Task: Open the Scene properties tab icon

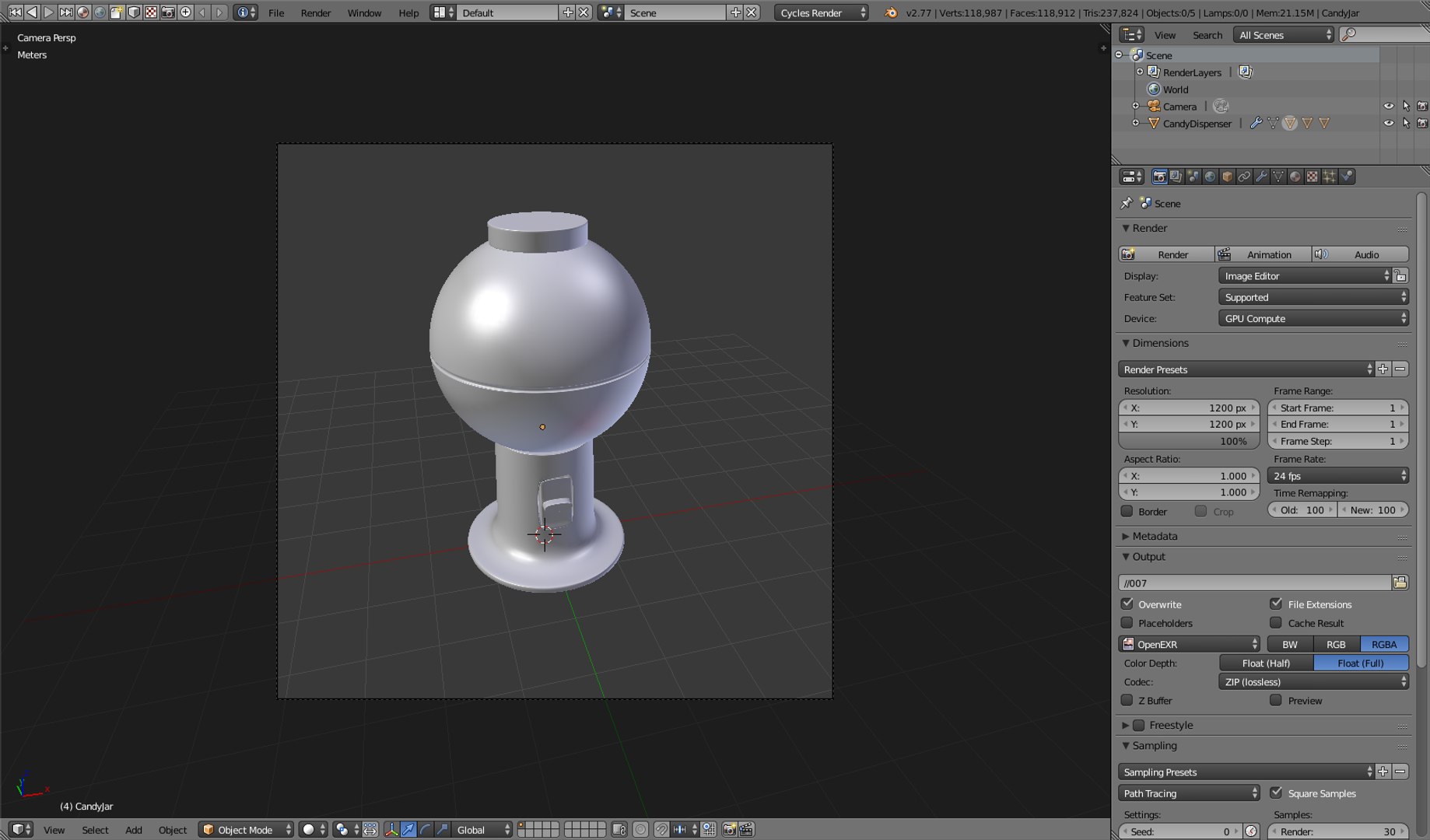Action: [1193, 177]
